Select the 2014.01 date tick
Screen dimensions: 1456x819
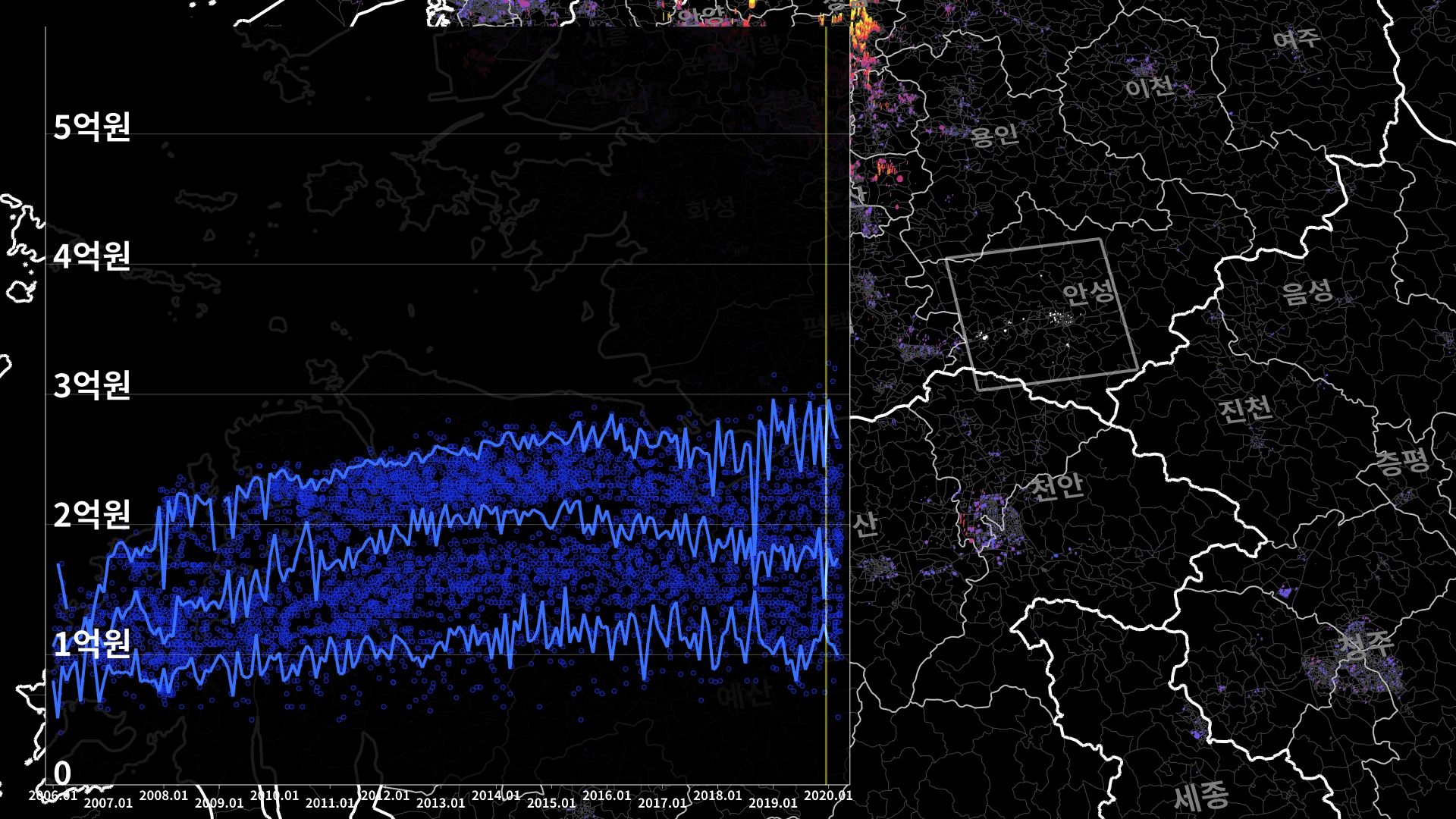[496, 795]
